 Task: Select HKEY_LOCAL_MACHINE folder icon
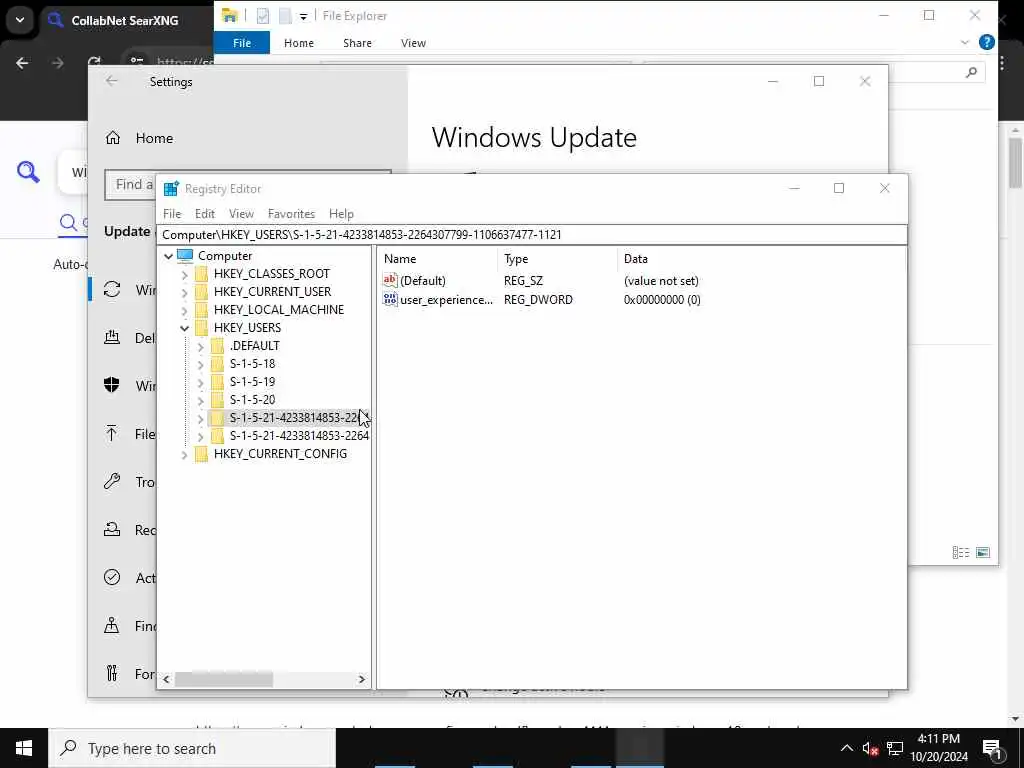(202, 310)
